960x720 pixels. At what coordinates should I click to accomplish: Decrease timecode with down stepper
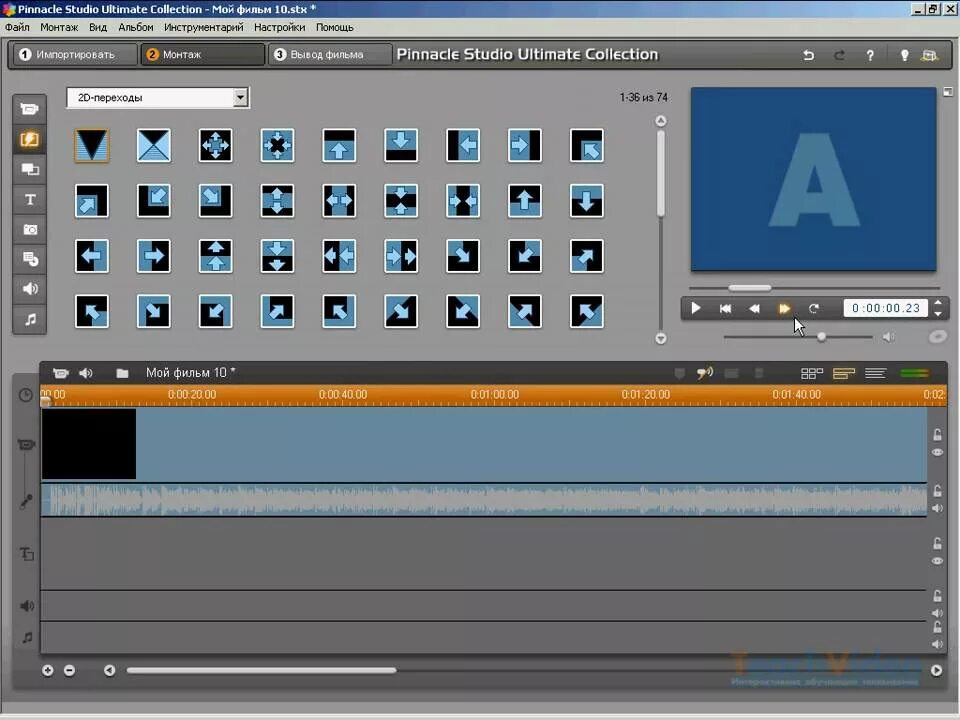[938, 313]
